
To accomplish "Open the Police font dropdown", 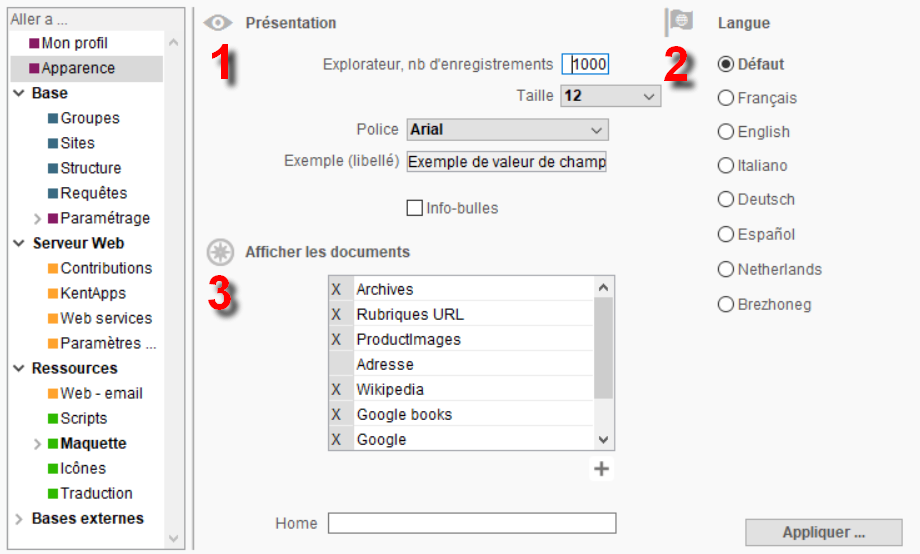I will [x=508, y=130].
